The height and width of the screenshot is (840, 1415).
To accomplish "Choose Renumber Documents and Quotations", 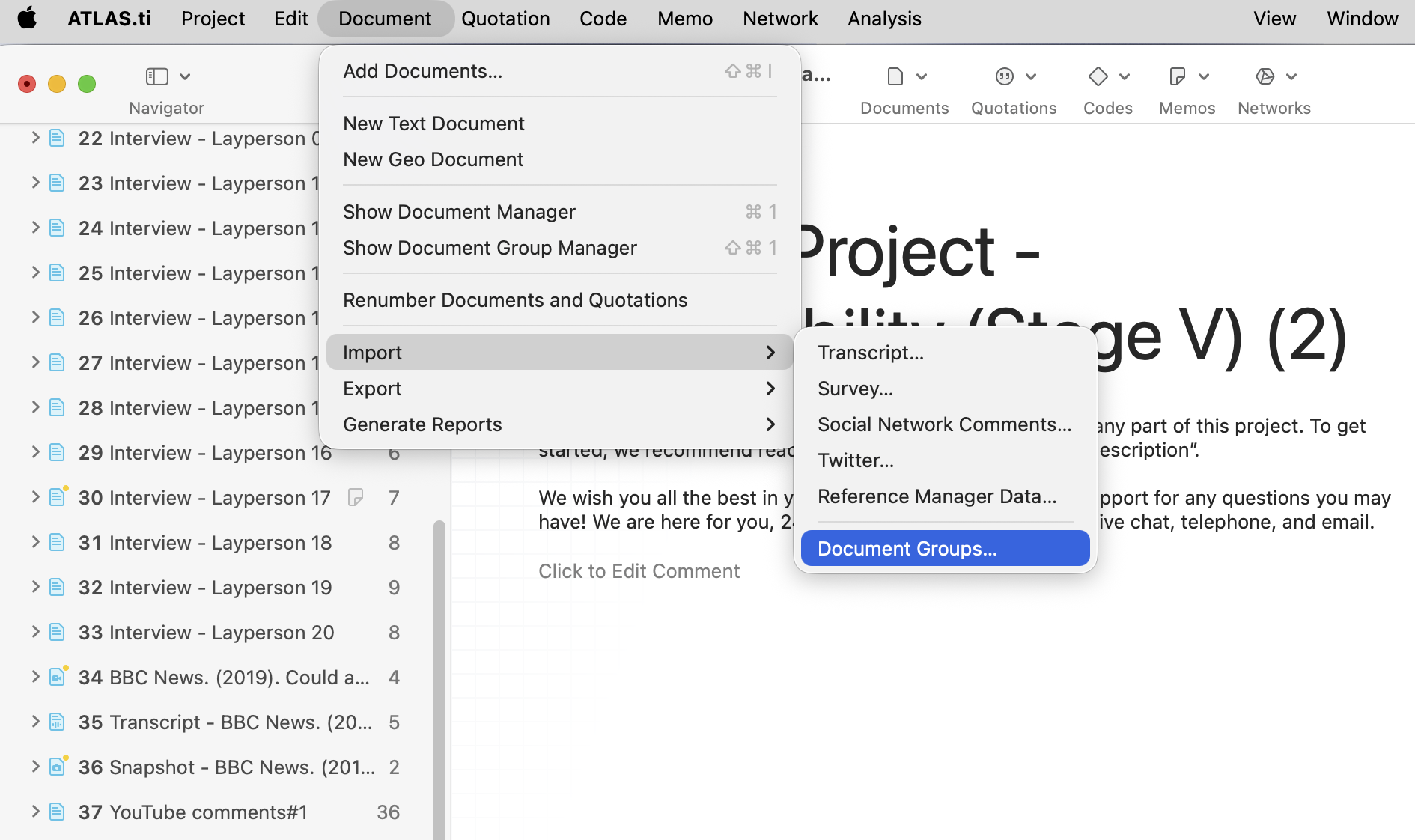I will coord(560,300).
